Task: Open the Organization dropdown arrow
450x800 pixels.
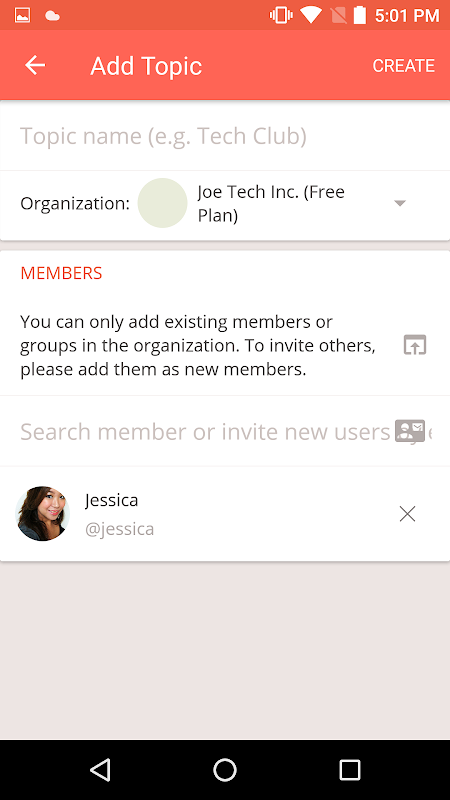Action: coord(400,203)
